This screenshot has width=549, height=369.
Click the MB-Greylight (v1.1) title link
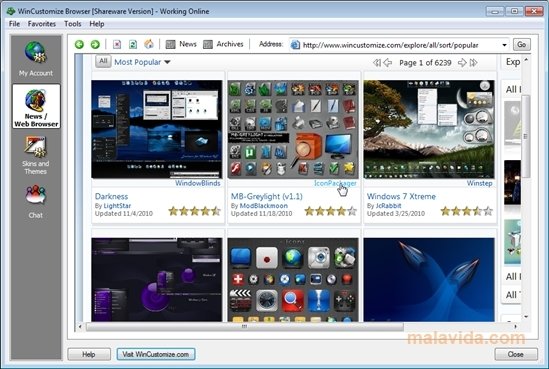267,196
